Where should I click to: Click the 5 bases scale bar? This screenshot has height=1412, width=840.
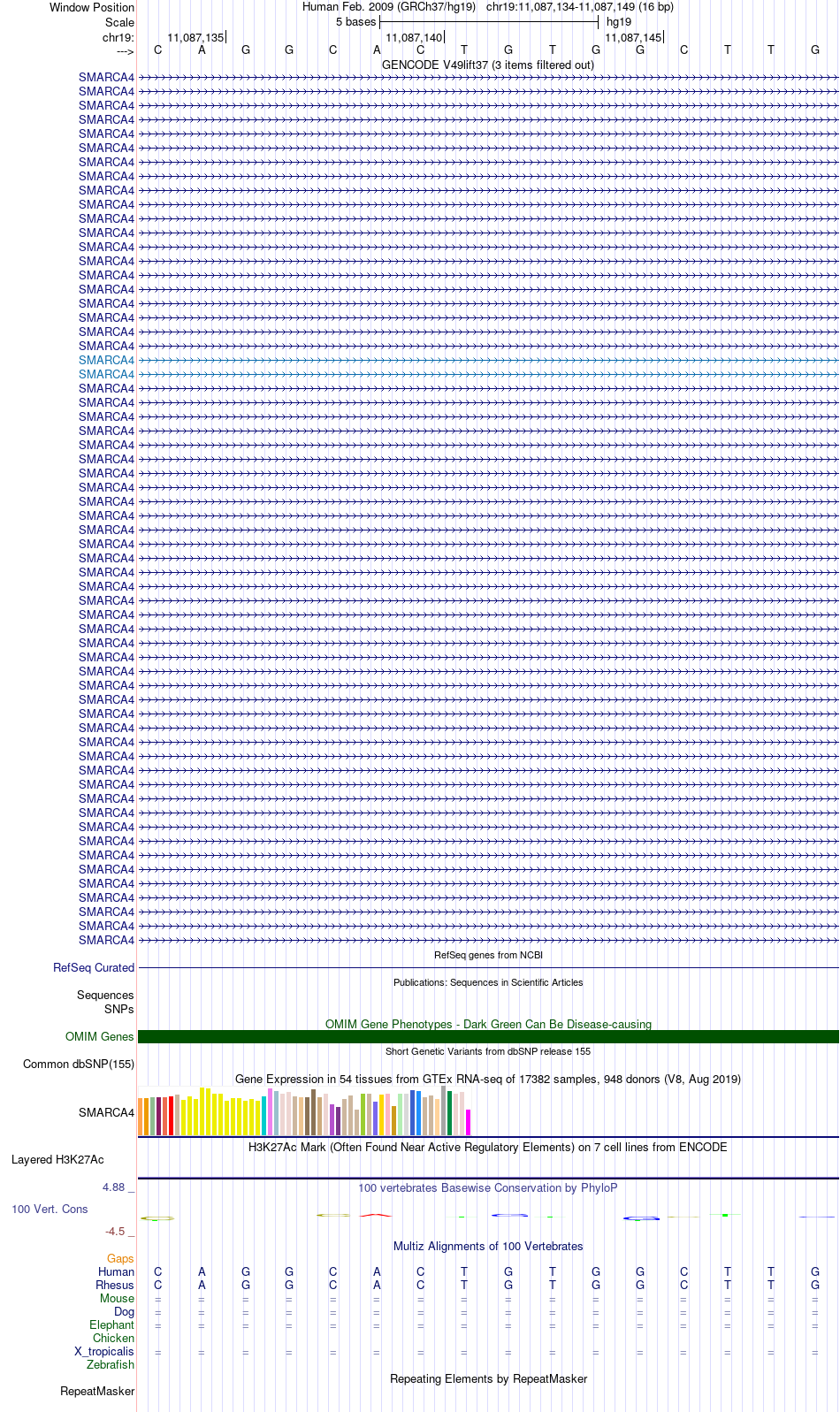pyautogui.click(x=489, y=22)
